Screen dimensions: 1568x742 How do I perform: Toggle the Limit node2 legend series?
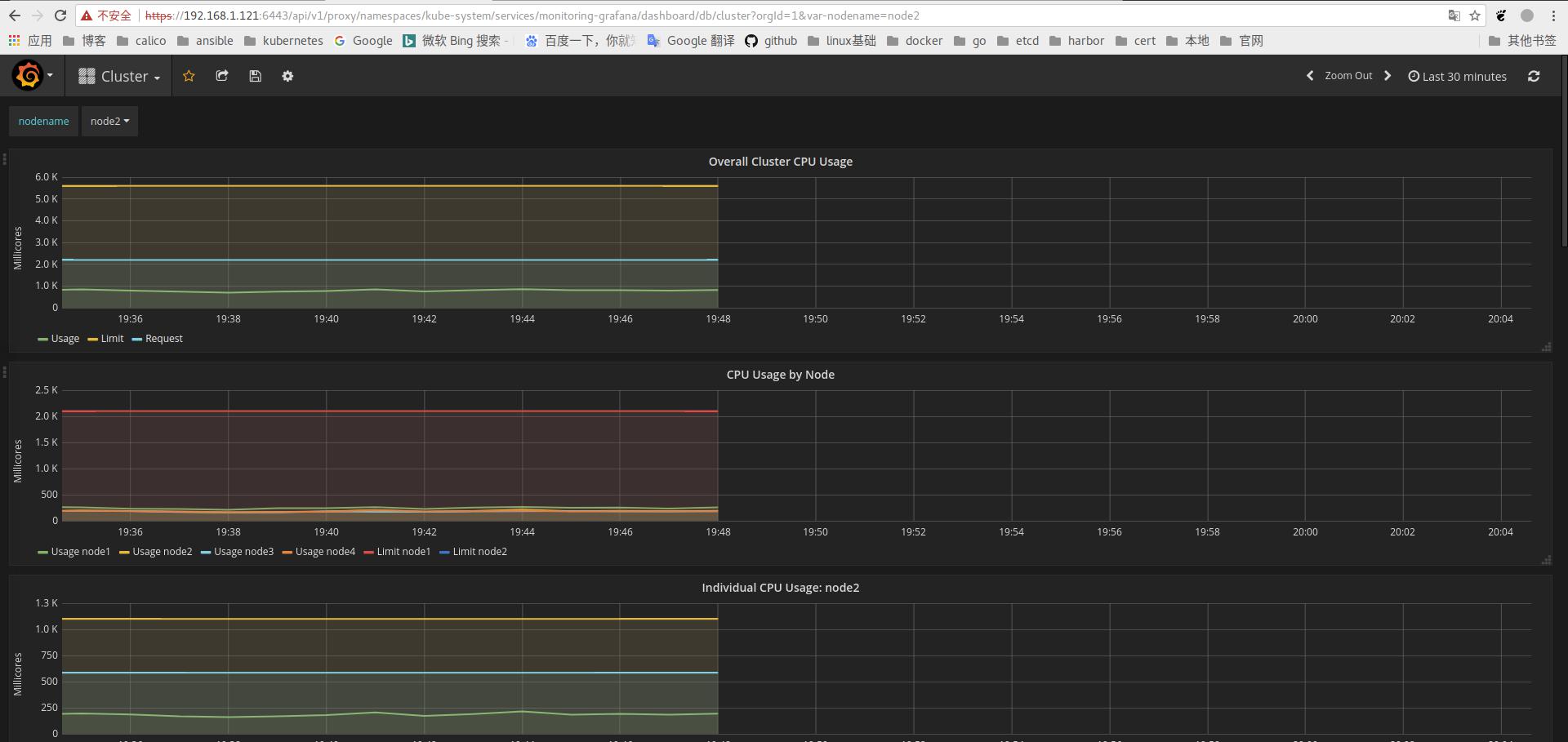[473, 552]
